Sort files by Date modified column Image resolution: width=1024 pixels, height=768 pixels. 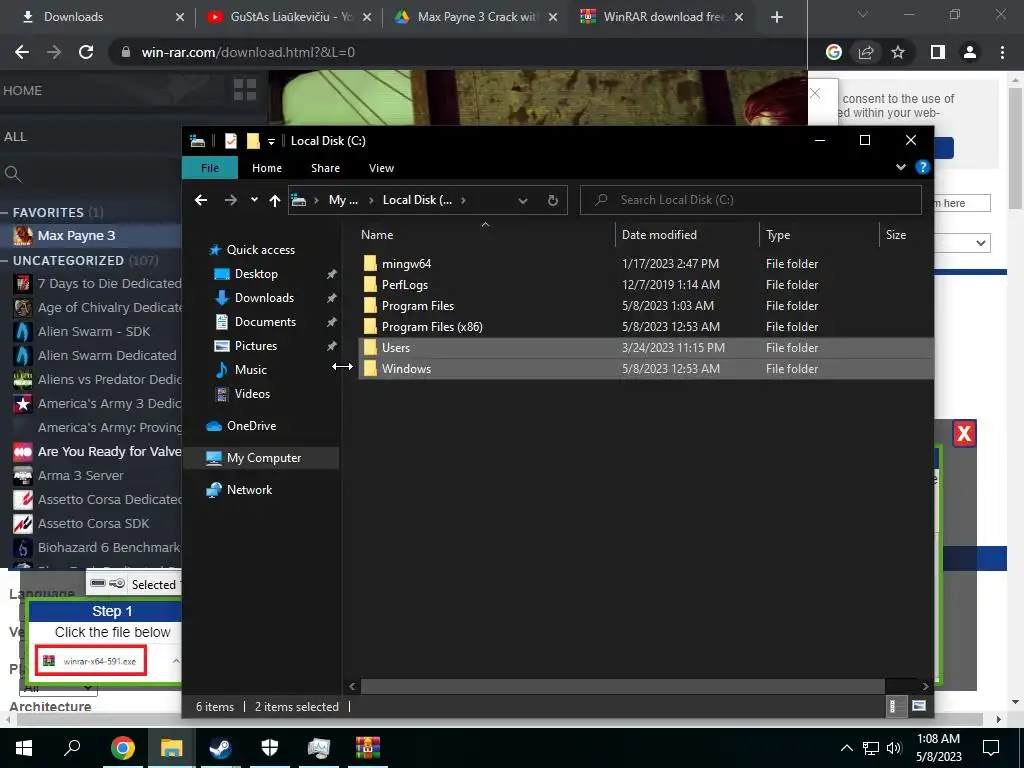point(686,235)
